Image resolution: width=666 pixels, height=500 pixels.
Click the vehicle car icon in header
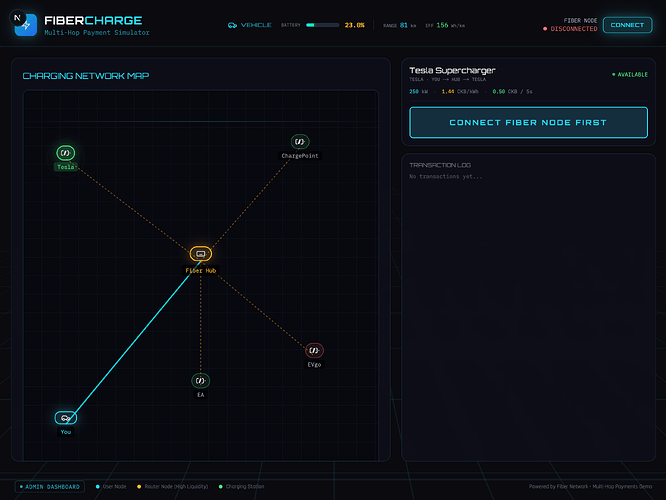pyautogui.click(x=232, y=25)
